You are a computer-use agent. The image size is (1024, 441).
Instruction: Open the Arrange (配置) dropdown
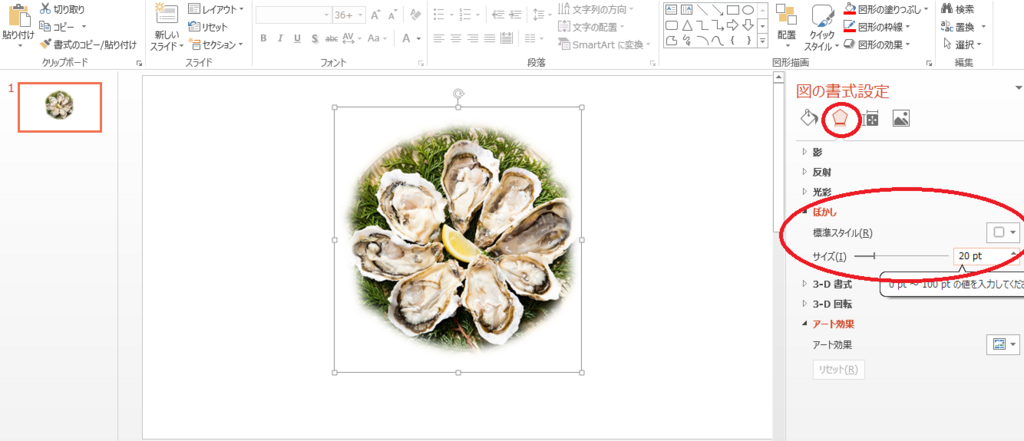(x=786, y=26)
